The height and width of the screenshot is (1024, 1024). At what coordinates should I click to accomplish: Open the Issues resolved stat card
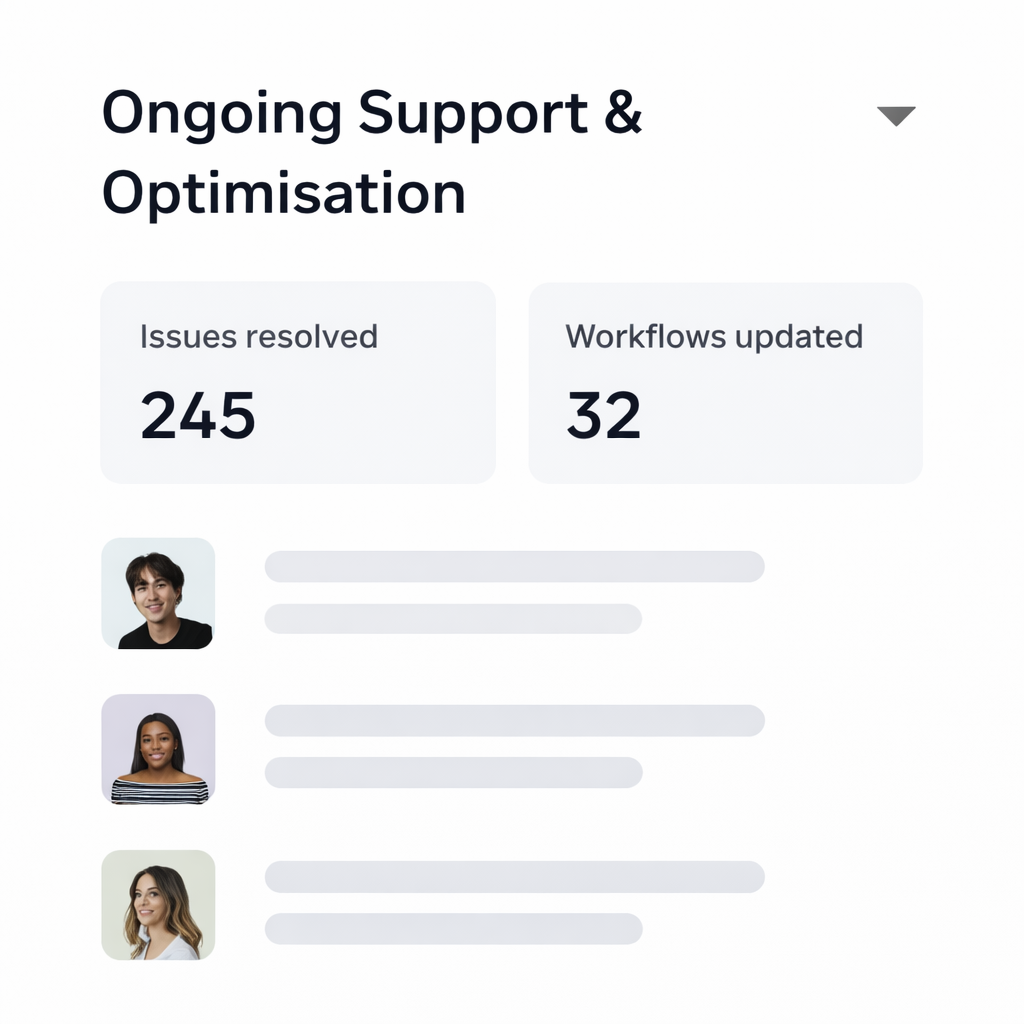(x=298, y=383)
